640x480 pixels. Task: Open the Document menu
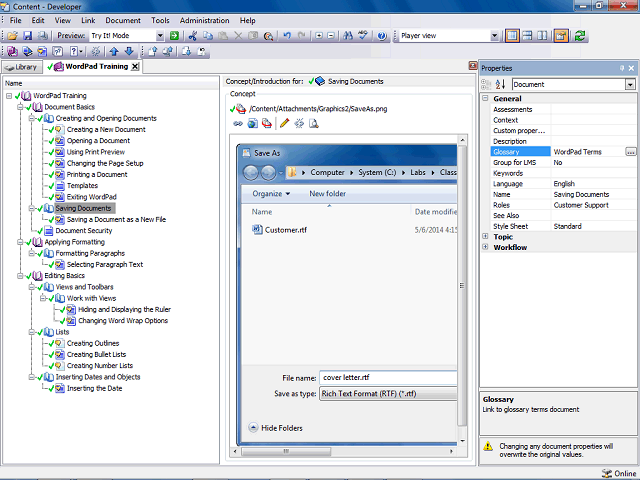tap(123, 20)
